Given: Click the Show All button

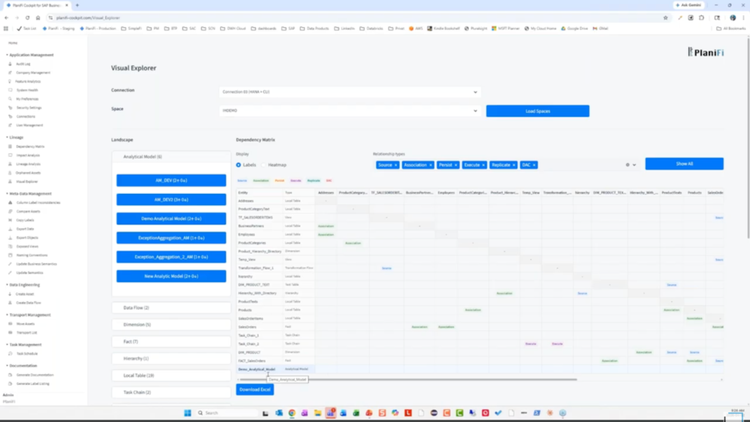Looking at the screenshot, I should [684, 164].
